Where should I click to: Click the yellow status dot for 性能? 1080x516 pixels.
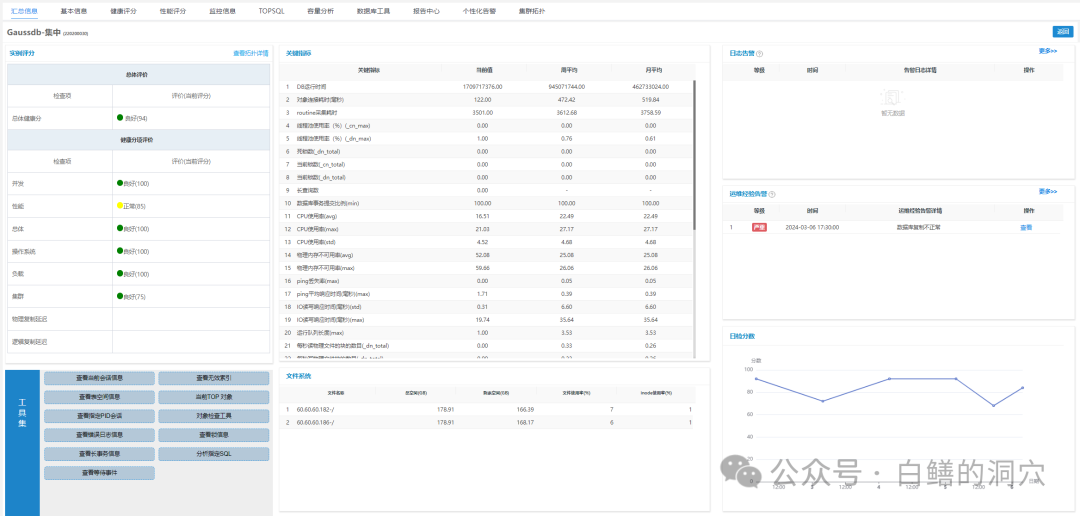[120, 206]
